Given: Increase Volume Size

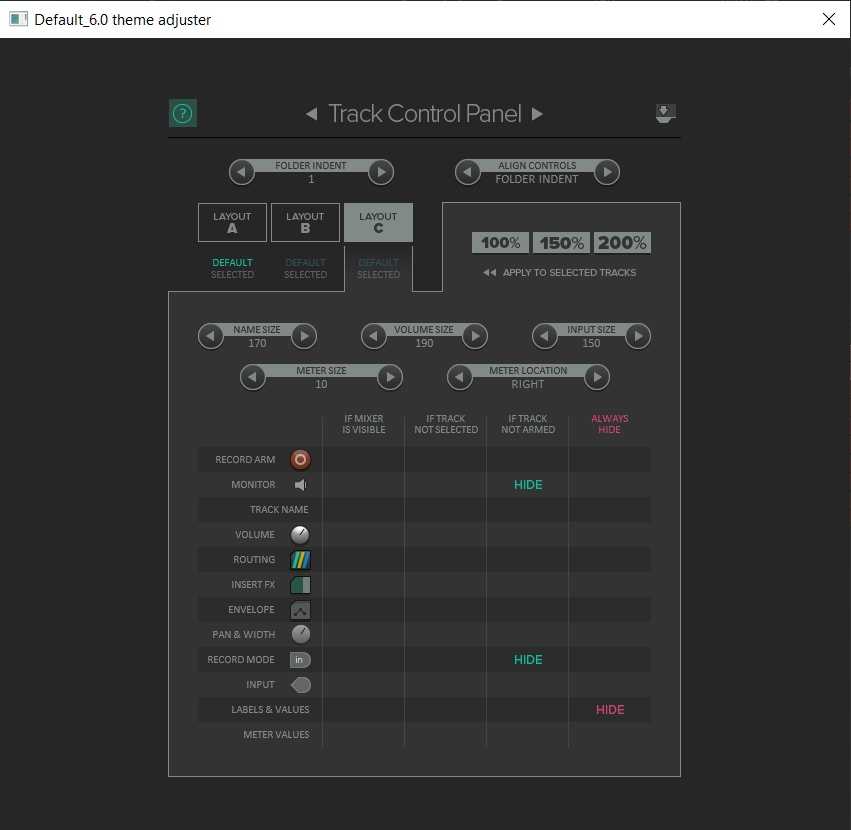Looking at the screenshot, I should click(x=475, y=336).
